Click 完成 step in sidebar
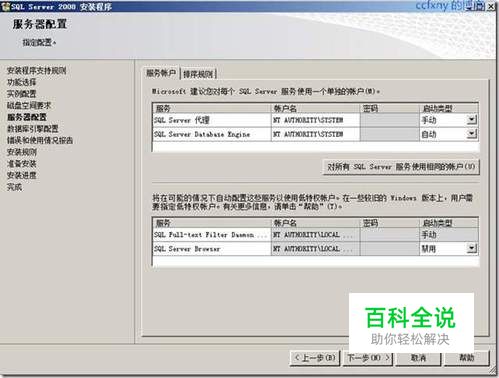 coord(14,187)
